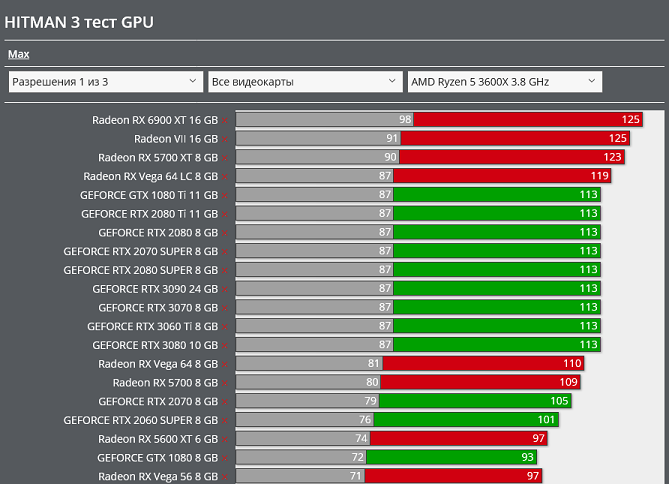Remove GEFORCE RTX 3070 8 GB with red X
Screen dimensions: 669x484
click(x=224, y=309)
